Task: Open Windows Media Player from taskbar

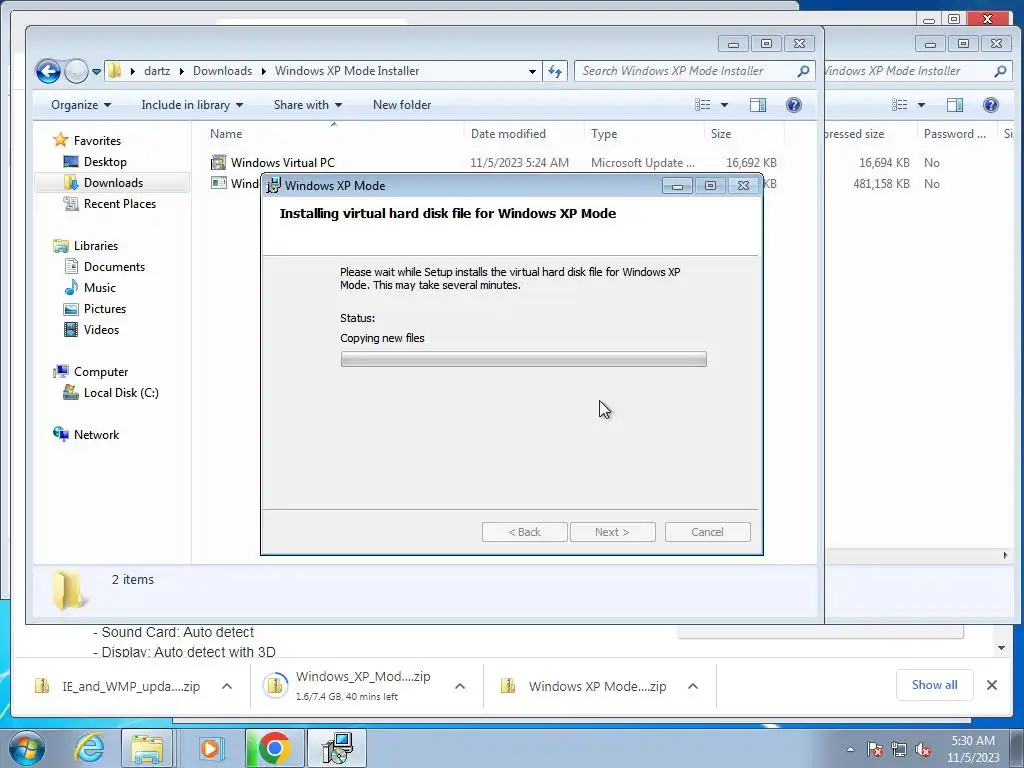Action: tap(210, 748)
